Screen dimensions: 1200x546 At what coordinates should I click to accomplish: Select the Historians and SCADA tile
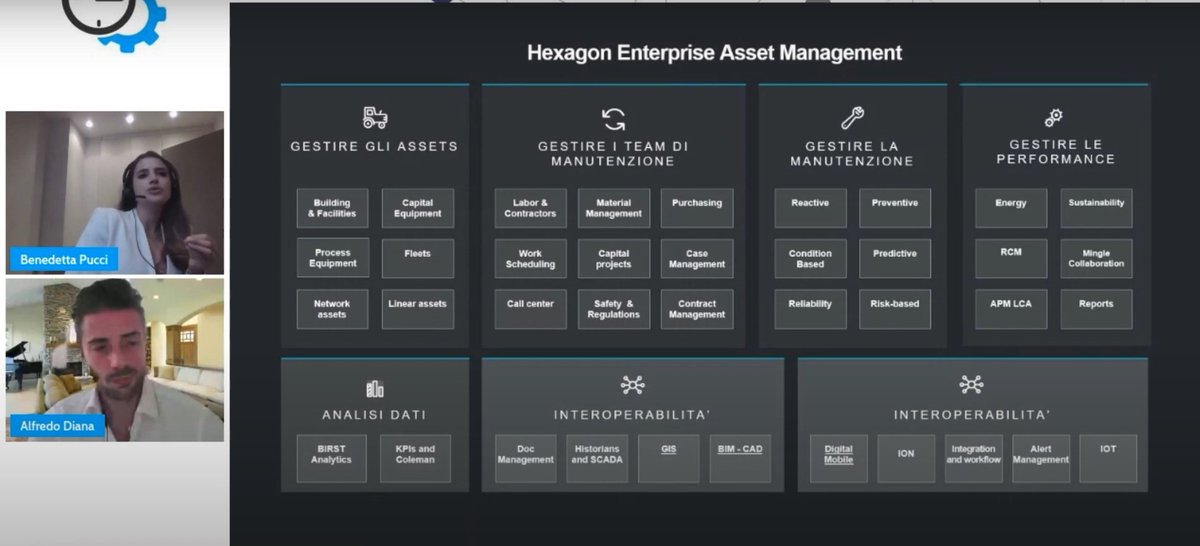click(x=597, y=459)
